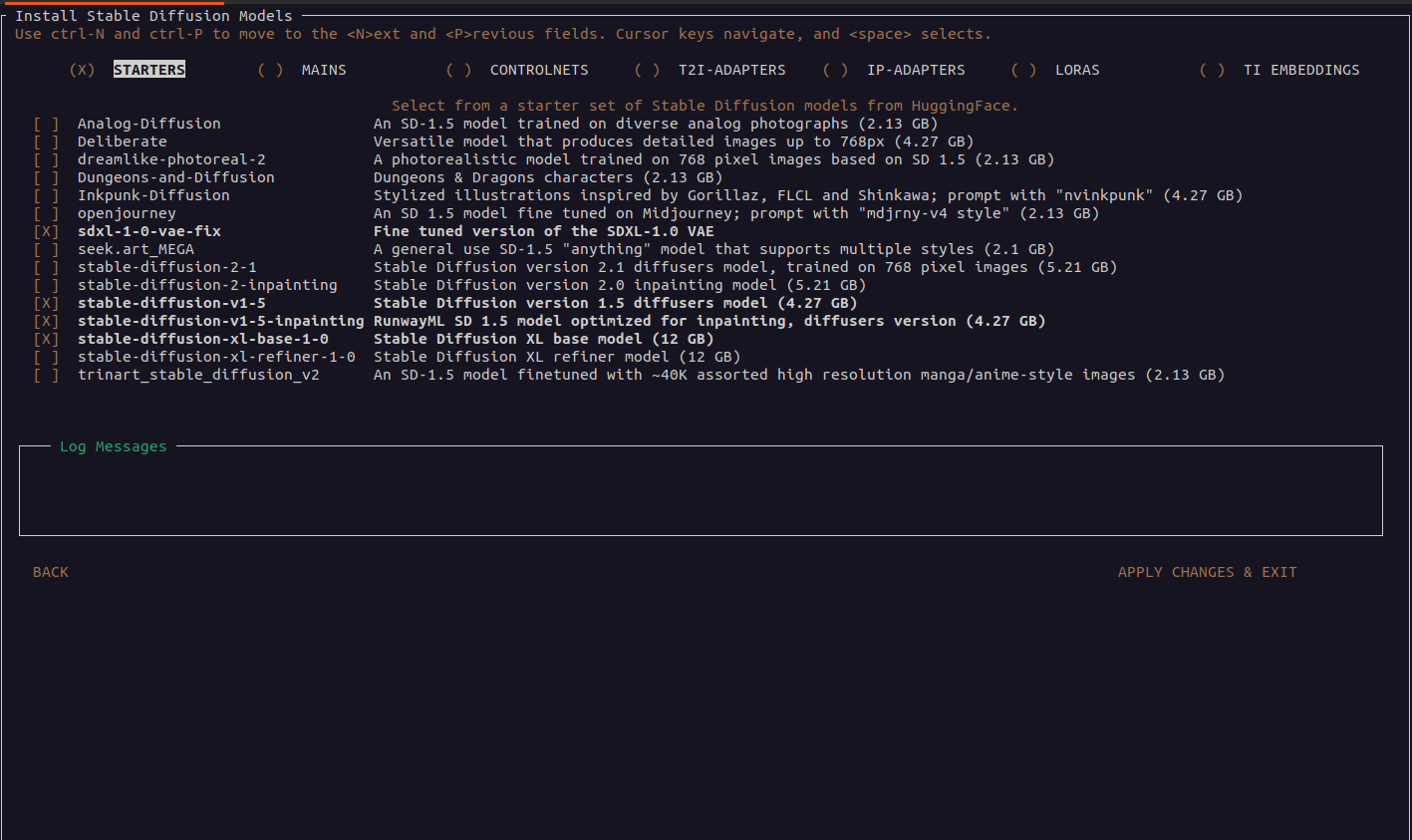This screenshot has height=840, width=1412.
Task: Click the 'An SD 1.5 model fine tuned on Midjourney' description
Action: pyautogui.click(x=736, y=213)
